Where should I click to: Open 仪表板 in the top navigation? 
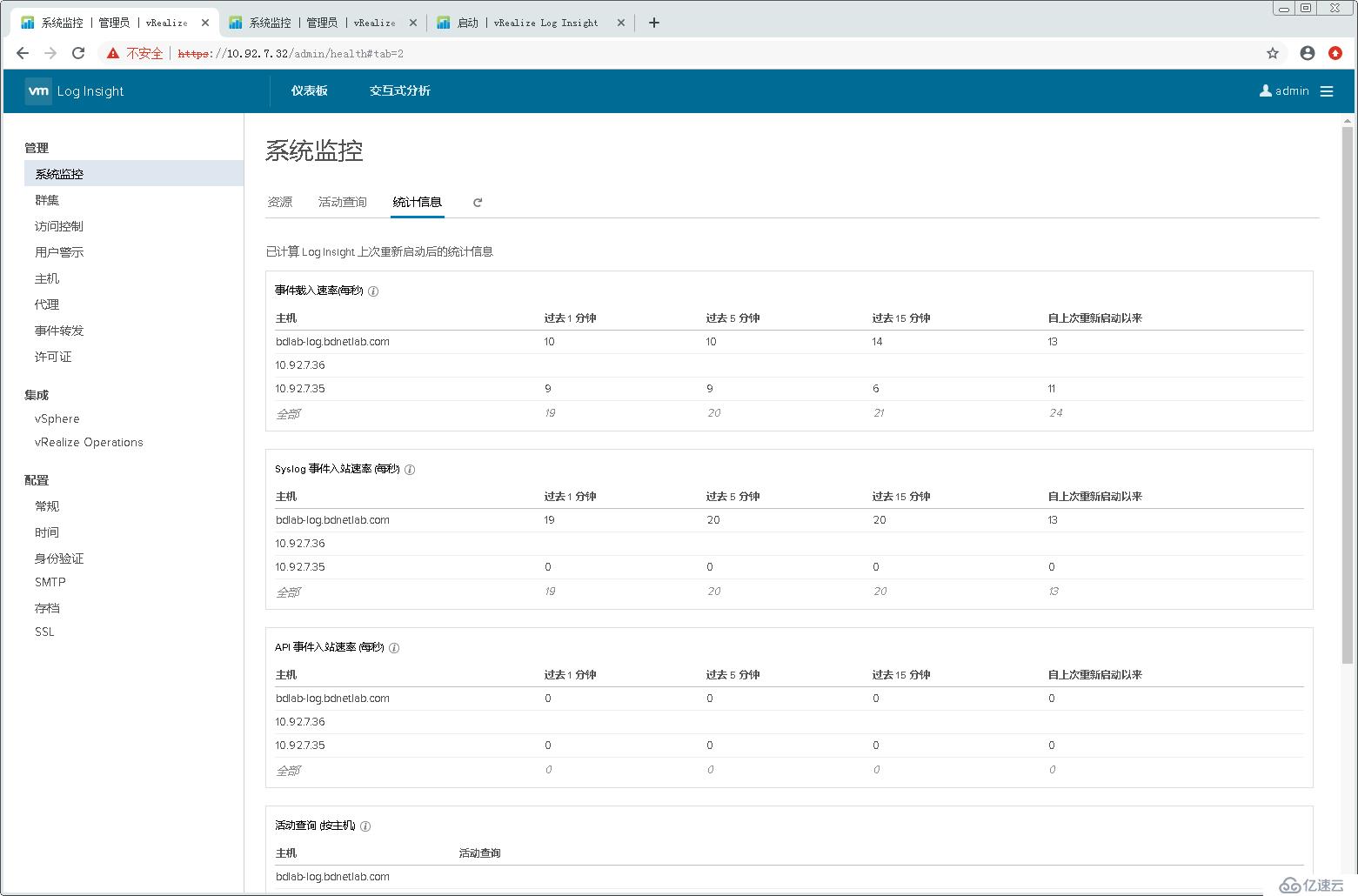(310, 90)
